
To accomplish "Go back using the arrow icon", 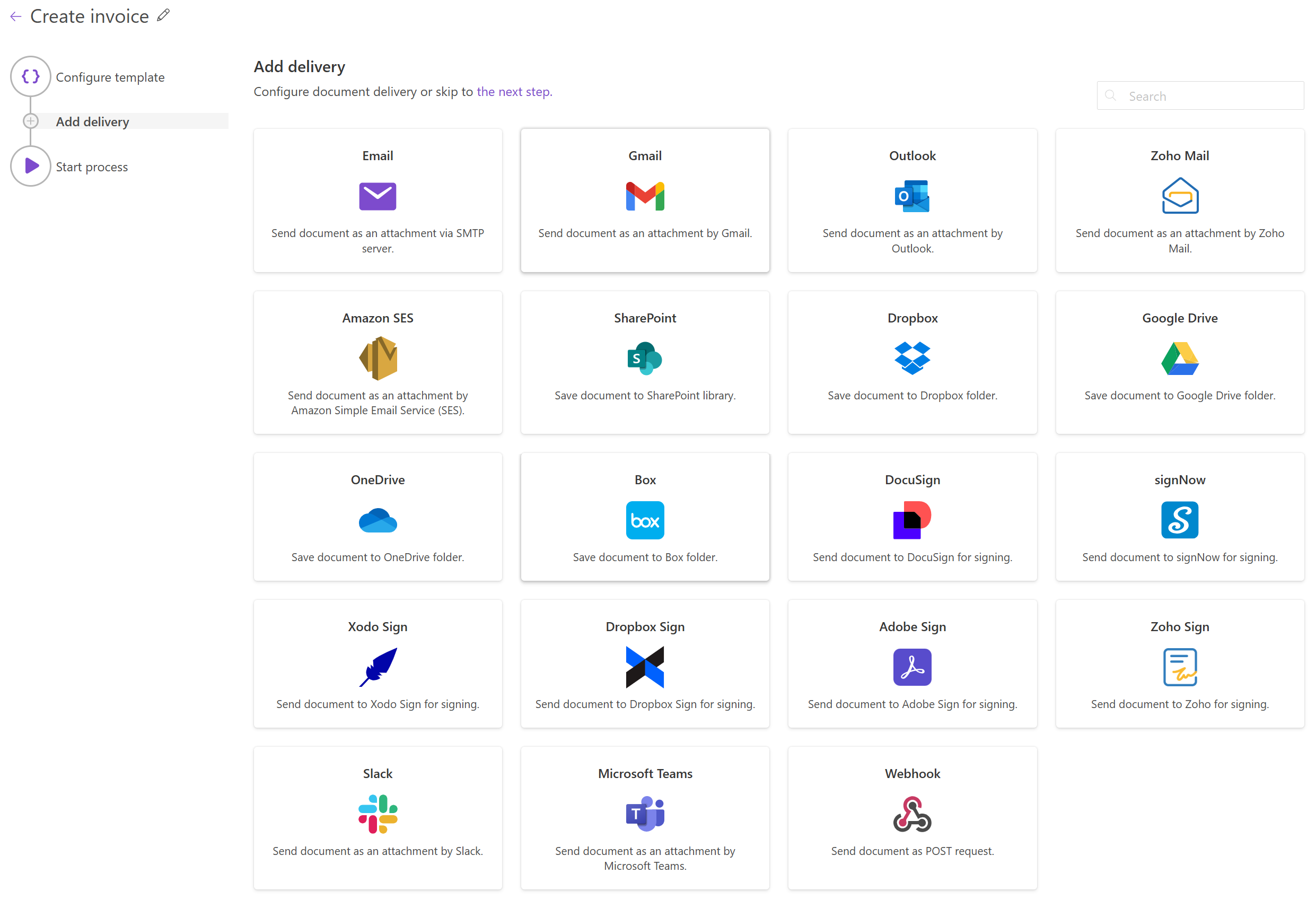I will point(15,16).
